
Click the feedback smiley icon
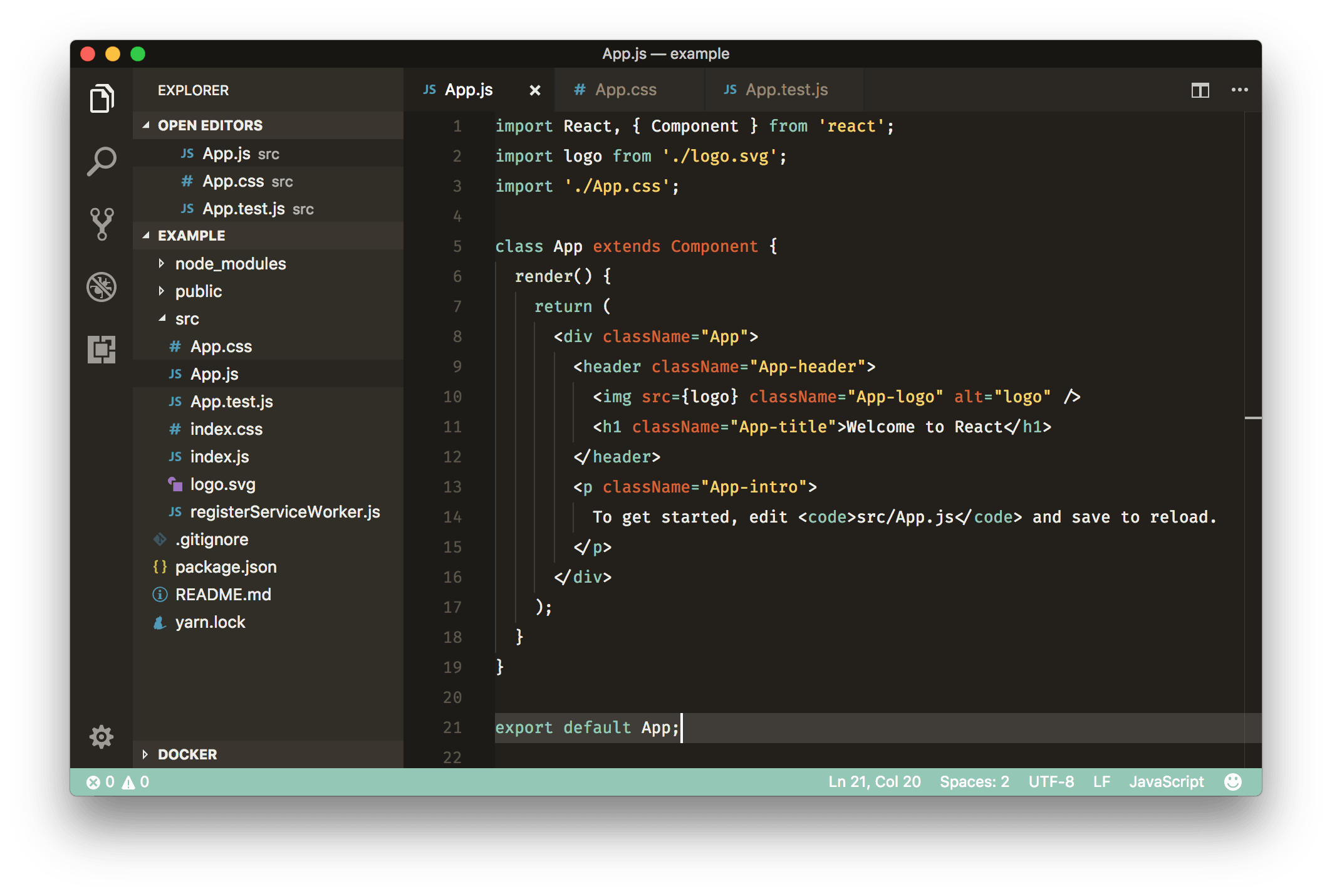pos(1232,781)
